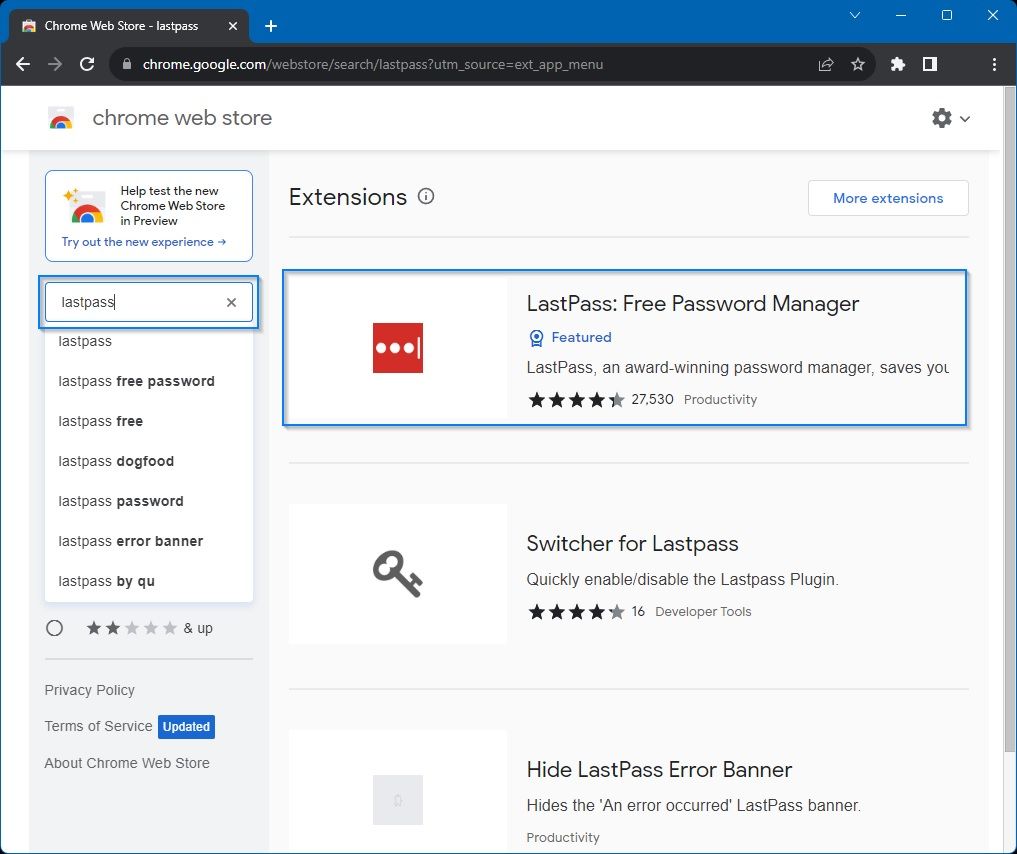Open the browser three-dot menu
The image size is (1017, 854).
click(993, 64)
